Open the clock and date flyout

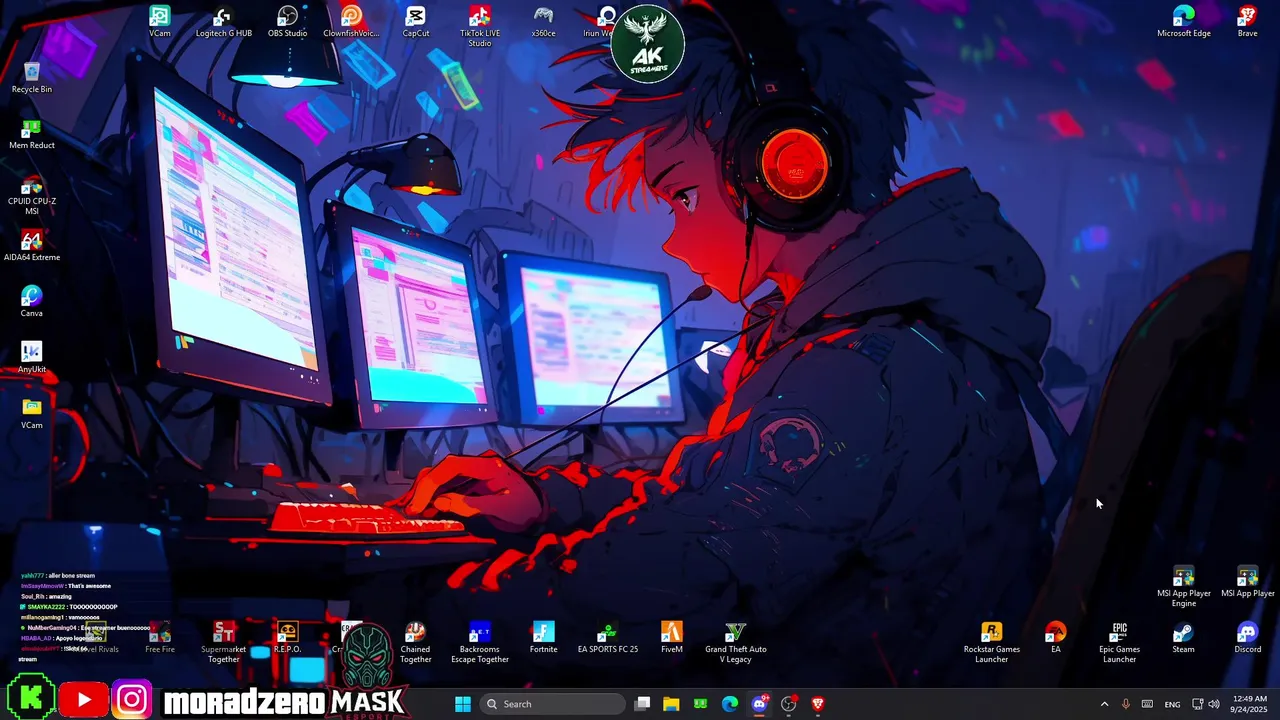(1249, 704)
